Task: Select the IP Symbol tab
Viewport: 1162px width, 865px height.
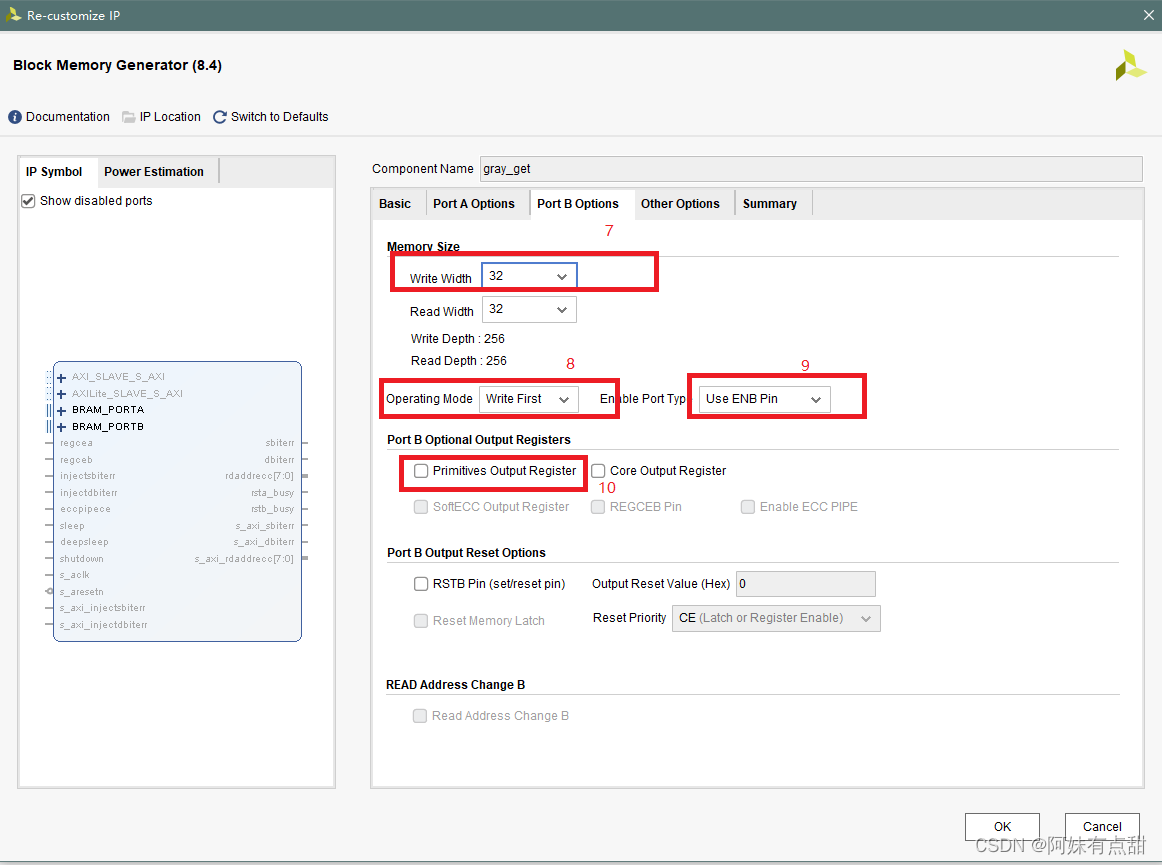Action: point(54,172)
